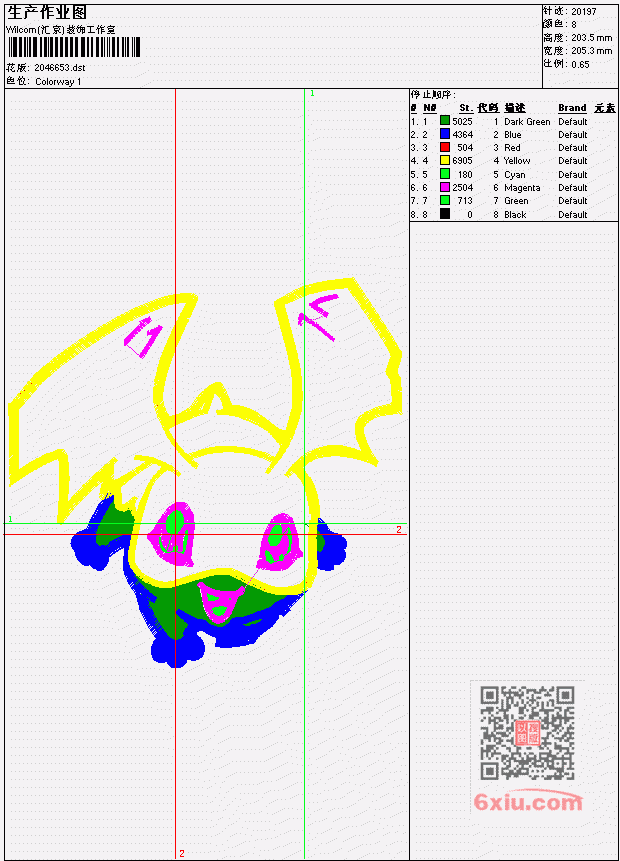This screenshot has height=861, width=620.
Task: Choose the Yellow color swatch in row 4
Action: [x=445, y=160]
